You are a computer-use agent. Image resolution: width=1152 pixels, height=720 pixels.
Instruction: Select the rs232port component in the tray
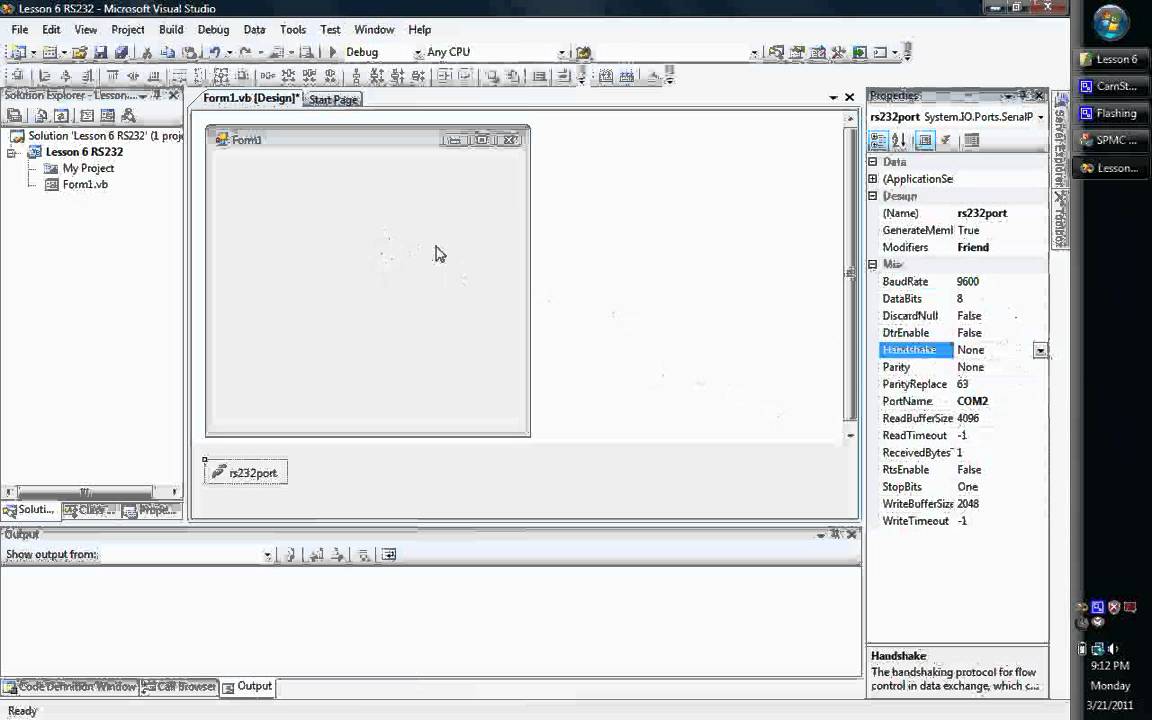tap(246, 472)
